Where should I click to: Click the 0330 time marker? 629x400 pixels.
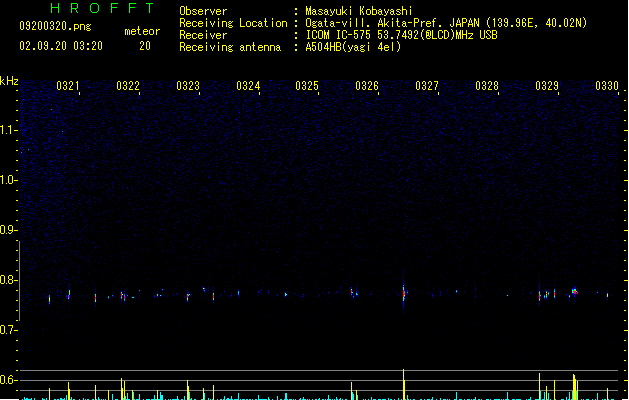coord(607,86)
